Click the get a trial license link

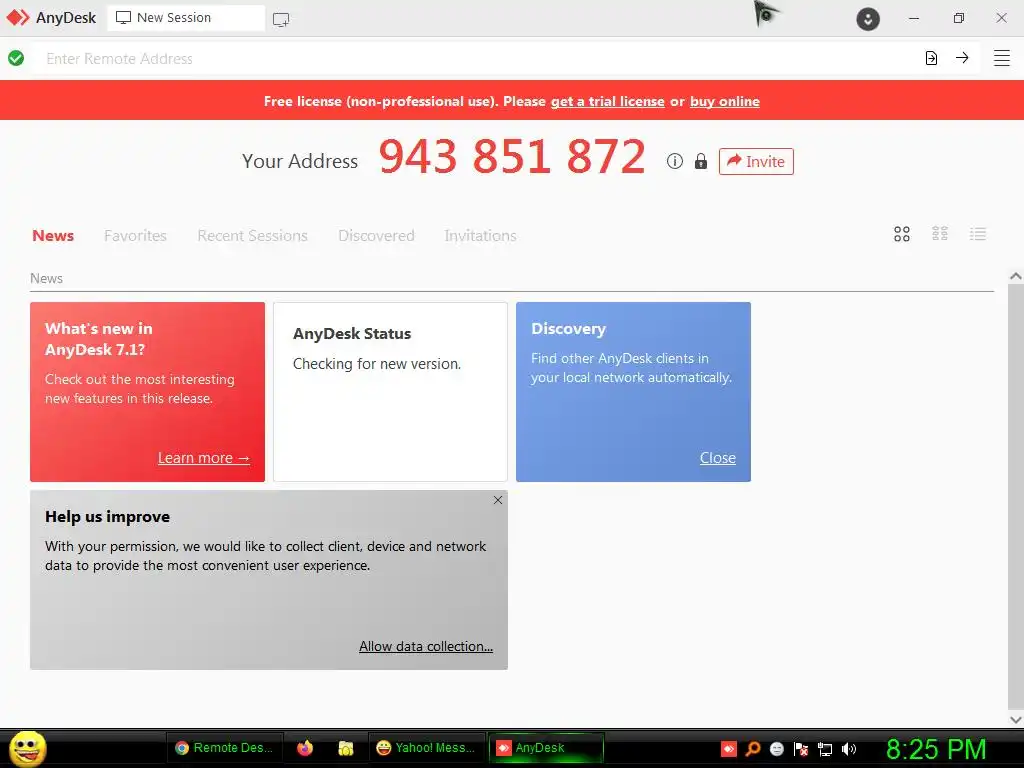tap(607, 101)
